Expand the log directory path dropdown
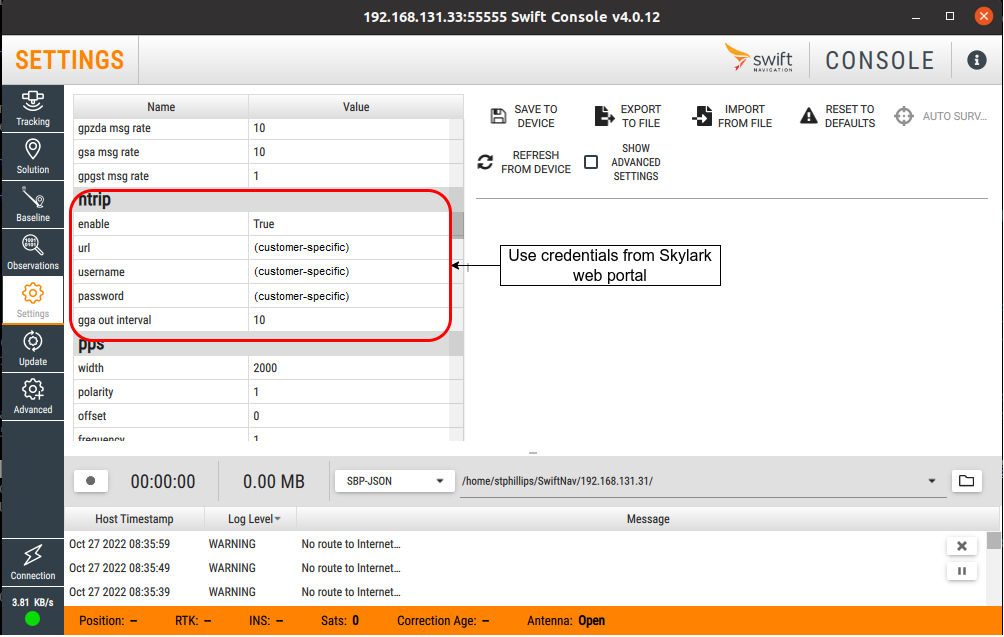 click(932, 481)
